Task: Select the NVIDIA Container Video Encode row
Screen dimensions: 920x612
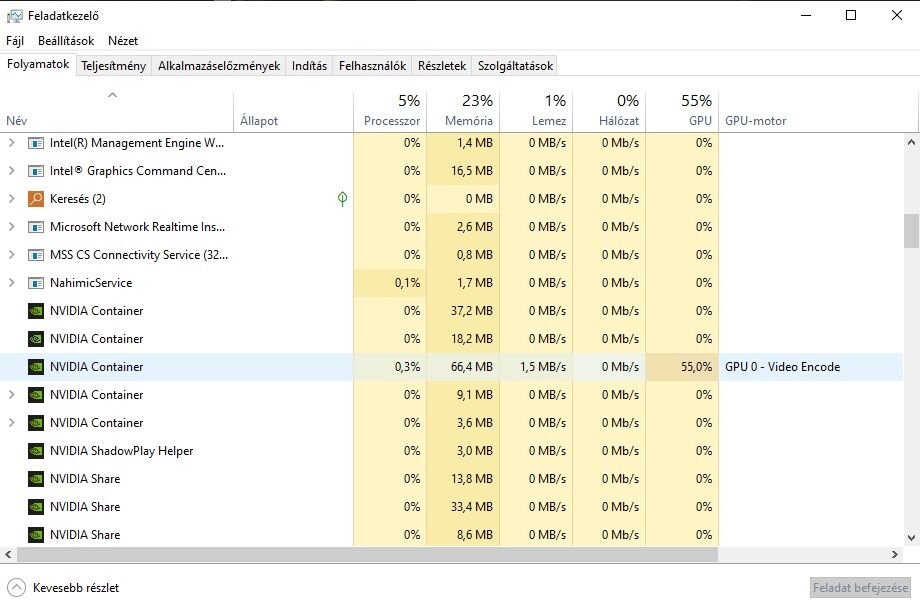Action: point(451,367)
